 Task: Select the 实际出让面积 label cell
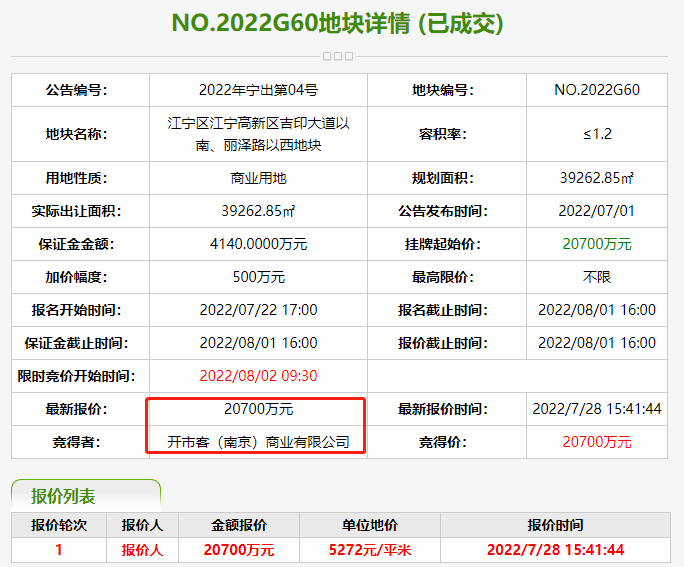click(x=80, y=211)
